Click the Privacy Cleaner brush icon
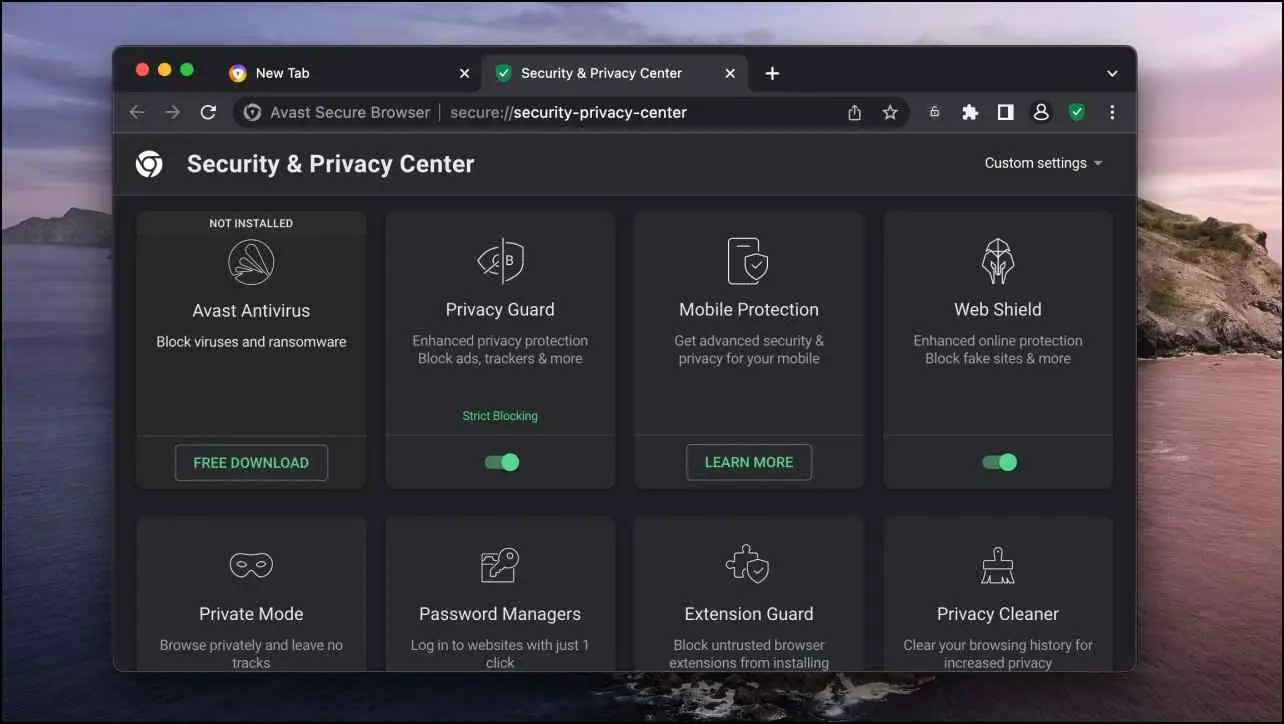1284x724 pixels. pyautogui.click(x=997, y=566)
